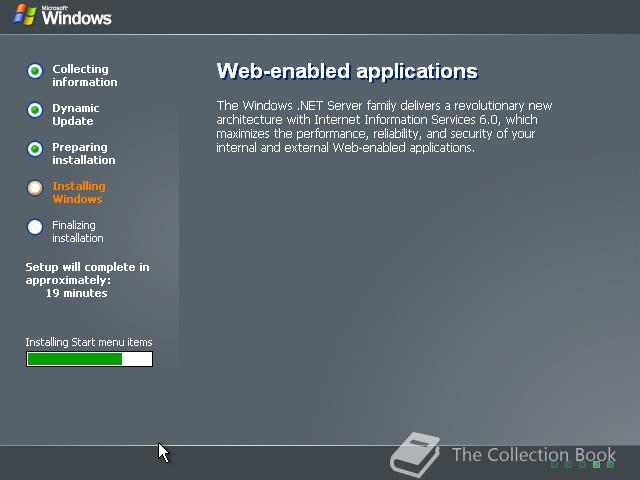The width and height of the screenshot is (640, 480).
Task: Click the Collecting information step indicator
Action: [35, 71]
